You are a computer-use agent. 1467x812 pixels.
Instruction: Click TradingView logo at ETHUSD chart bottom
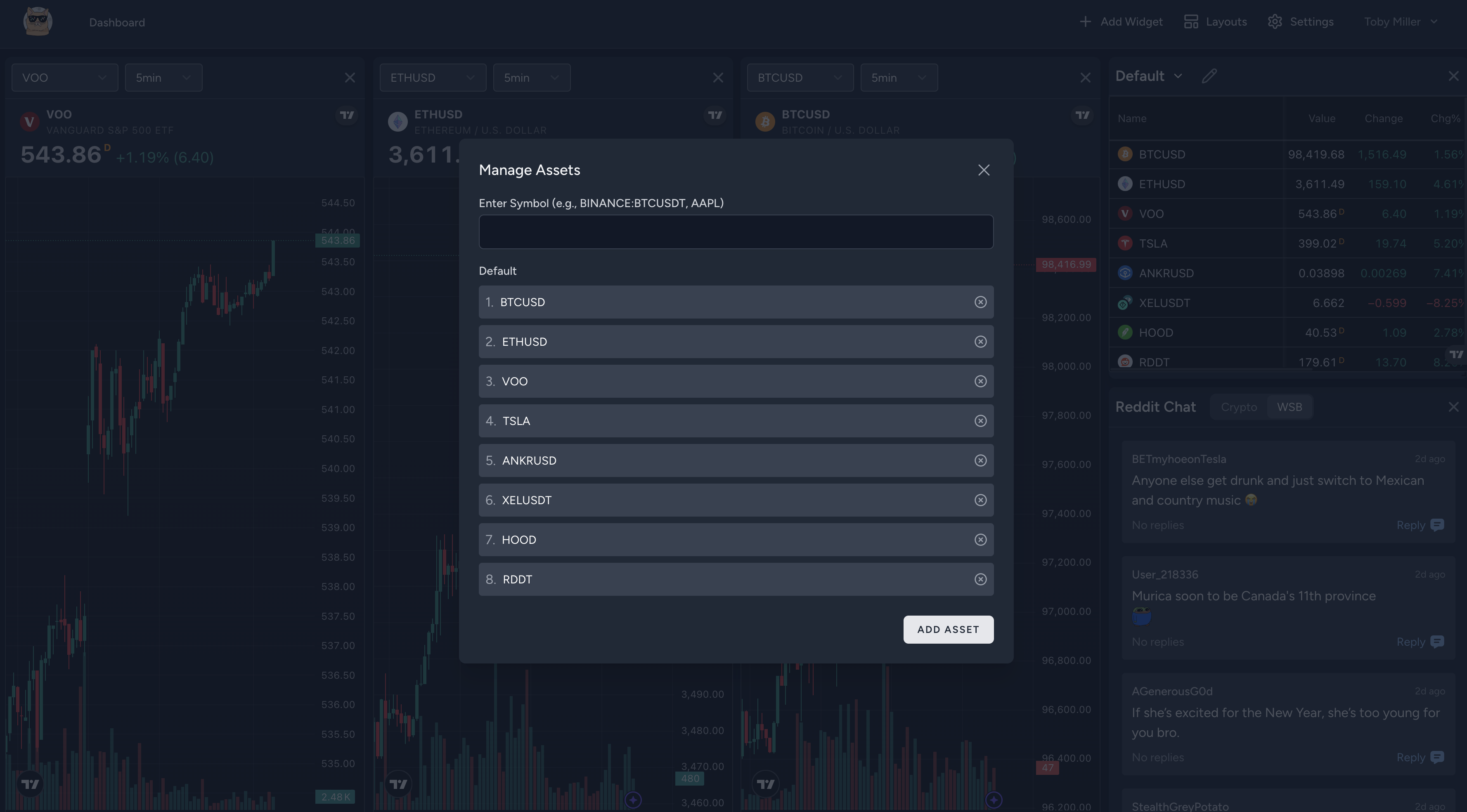click(x=398, y=784)
